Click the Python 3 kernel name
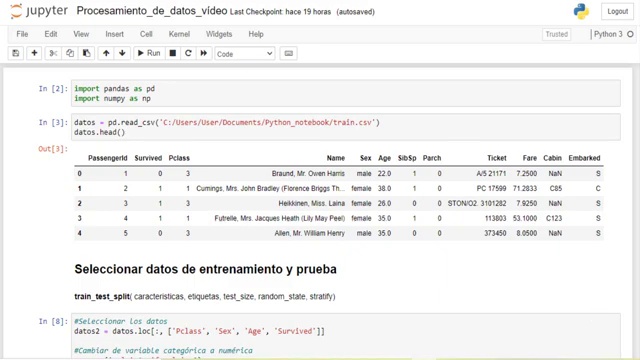This screenshot has height=360, width=640. click(x=608, y=34)
